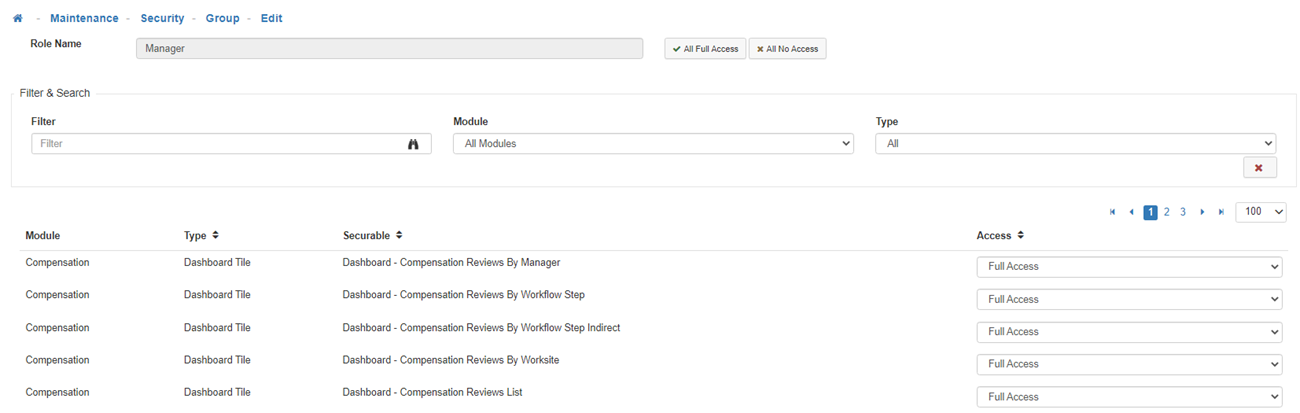Screen dimensions: 1300x413
Task: Go to next page arrow
Action: click(x=1202, y=212)
